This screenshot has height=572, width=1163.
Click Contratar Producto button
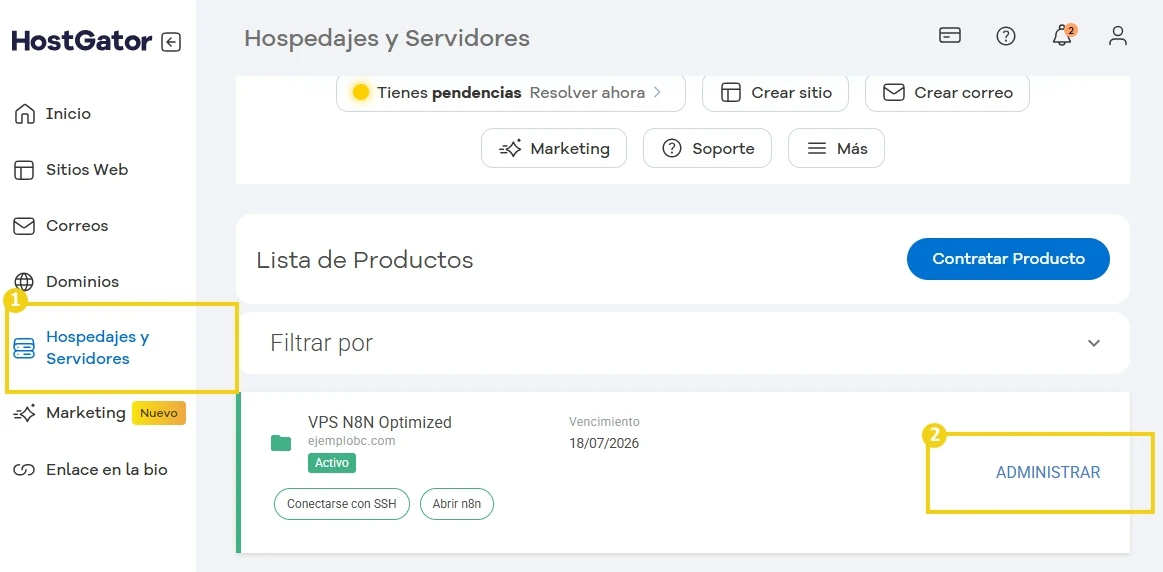[1008, 259]
